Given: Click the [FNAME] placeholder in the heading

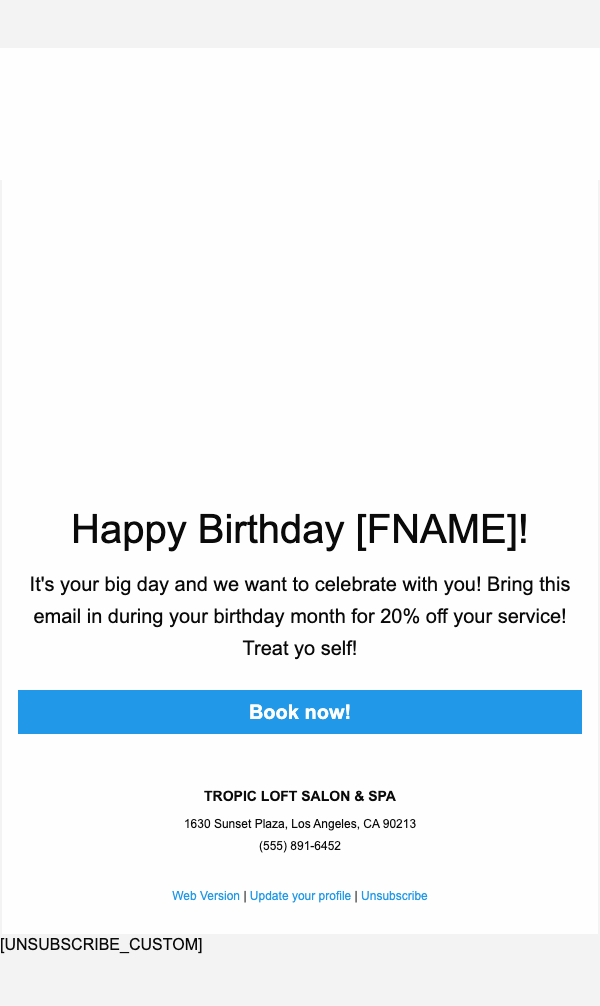Looking at the screenshot, I should [x=436, y=529].
